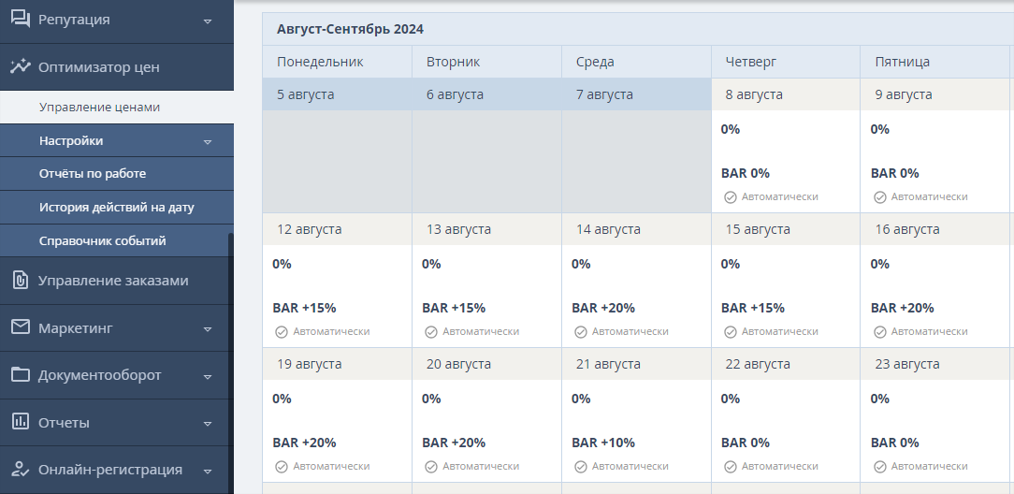1014x494 pixels.
Task: Click the Автоматически check icon for 20 августа
Action: point(431,467)
